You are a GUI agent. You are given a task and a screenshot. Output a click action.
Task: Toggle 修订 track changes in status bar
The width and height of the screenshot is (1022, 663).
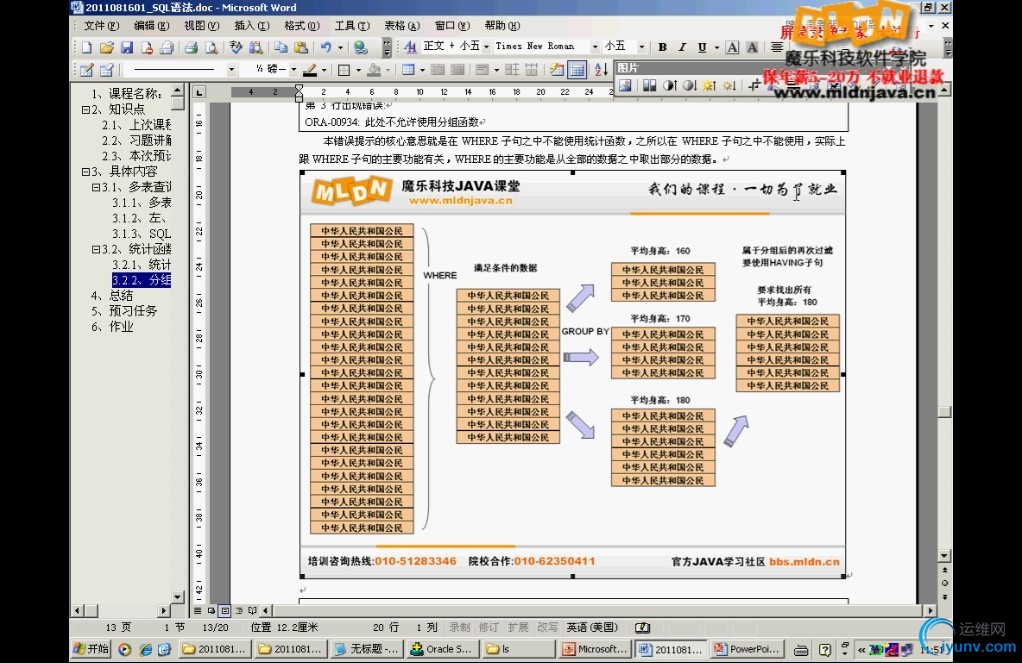488,627
